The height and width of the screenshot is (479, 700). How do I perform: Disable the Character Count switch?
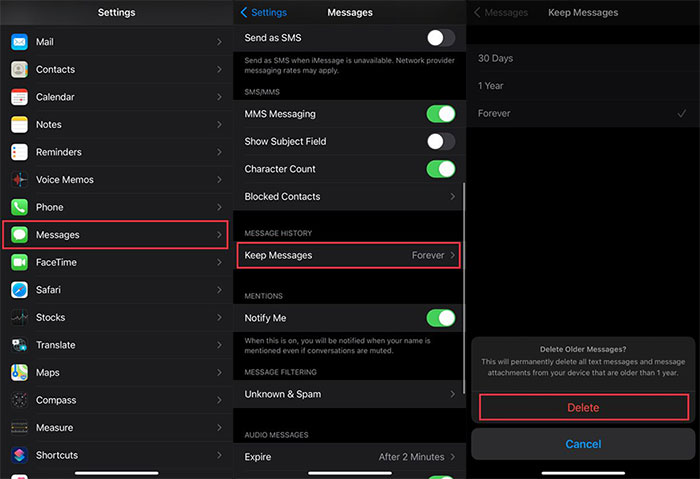[x=441, y=169]
